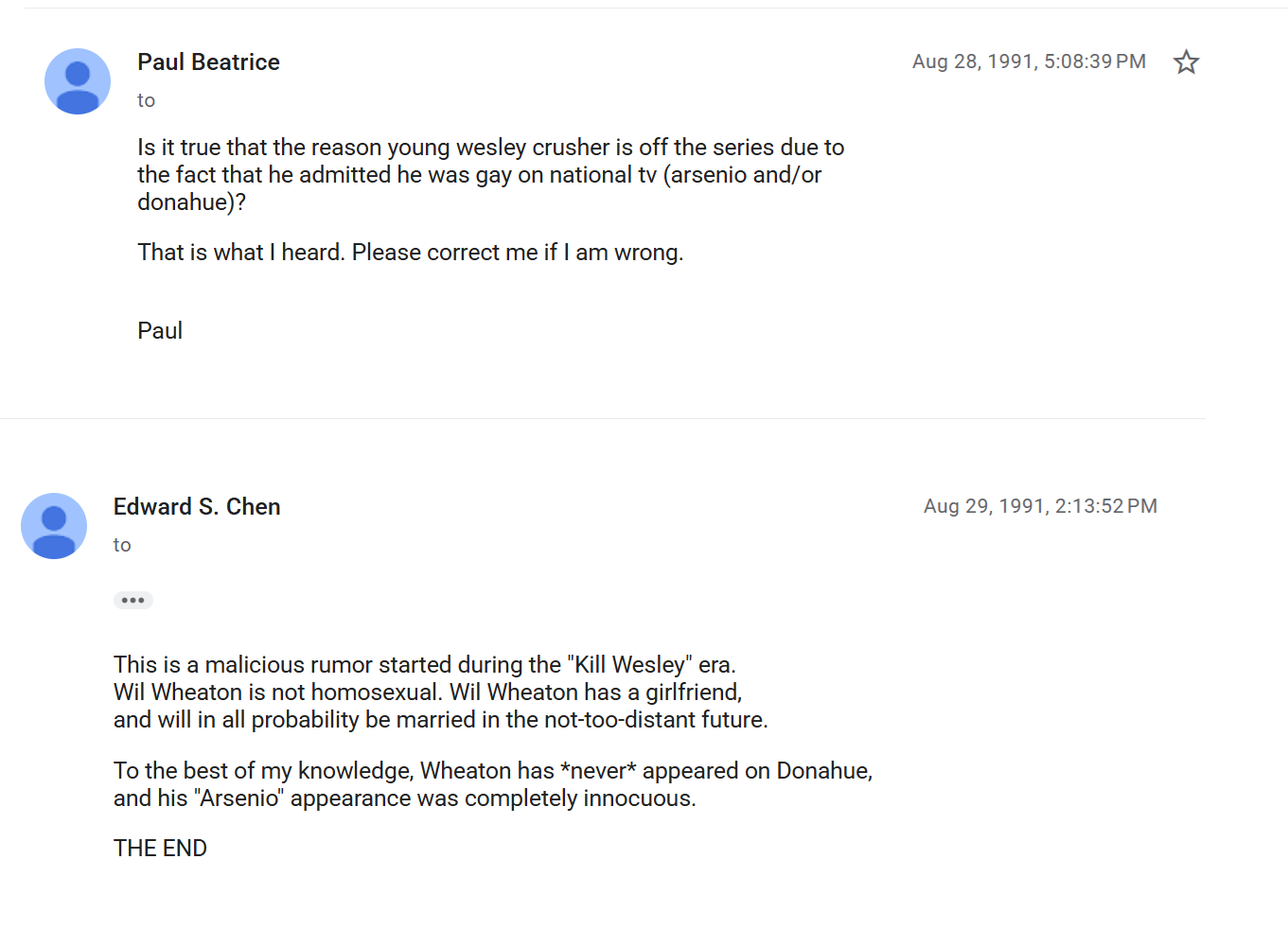Click the 'malicious rumor' reply paragraph
Screen dimensions: 1288x947
click(x=440, y=693)
